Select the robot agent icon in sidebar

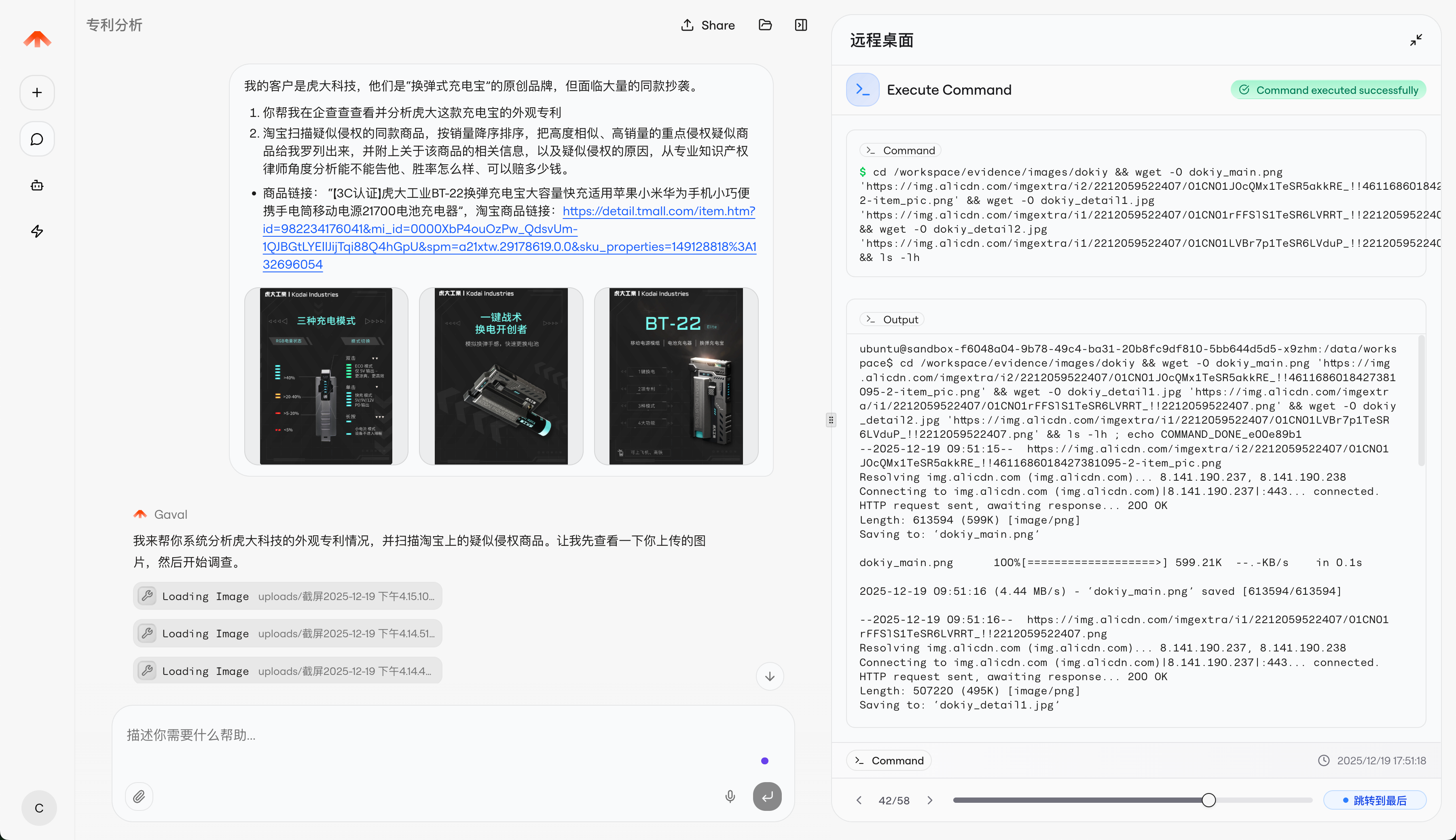click(36, 185)
